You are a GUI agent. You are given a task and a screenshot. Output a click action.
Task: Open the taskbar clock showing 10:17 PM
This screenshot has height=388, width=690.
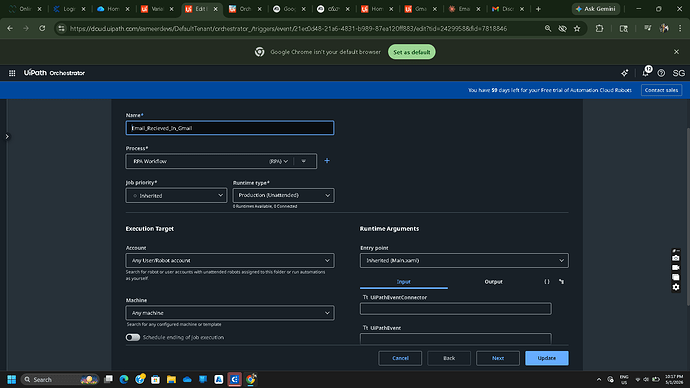click(674, 379)
